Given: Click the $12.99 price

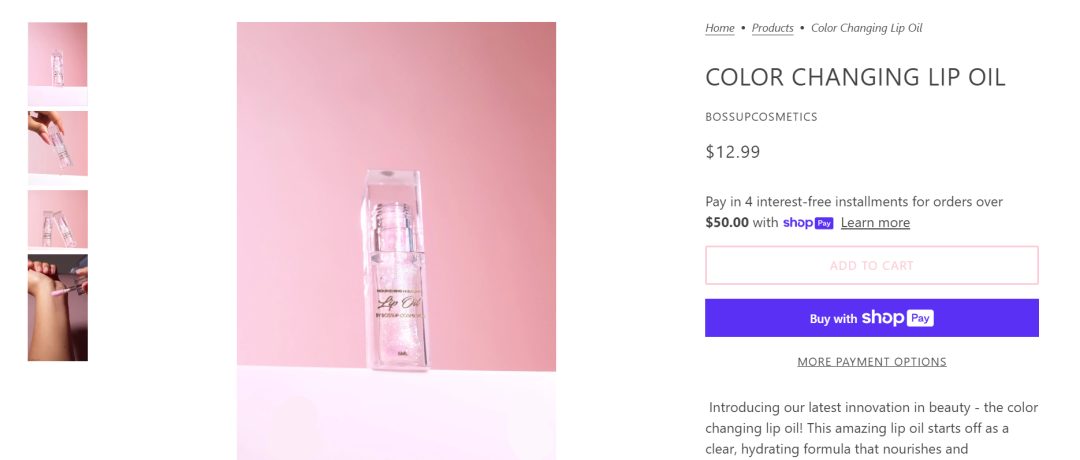Looking at the screenshot, I should coord(733,152).
